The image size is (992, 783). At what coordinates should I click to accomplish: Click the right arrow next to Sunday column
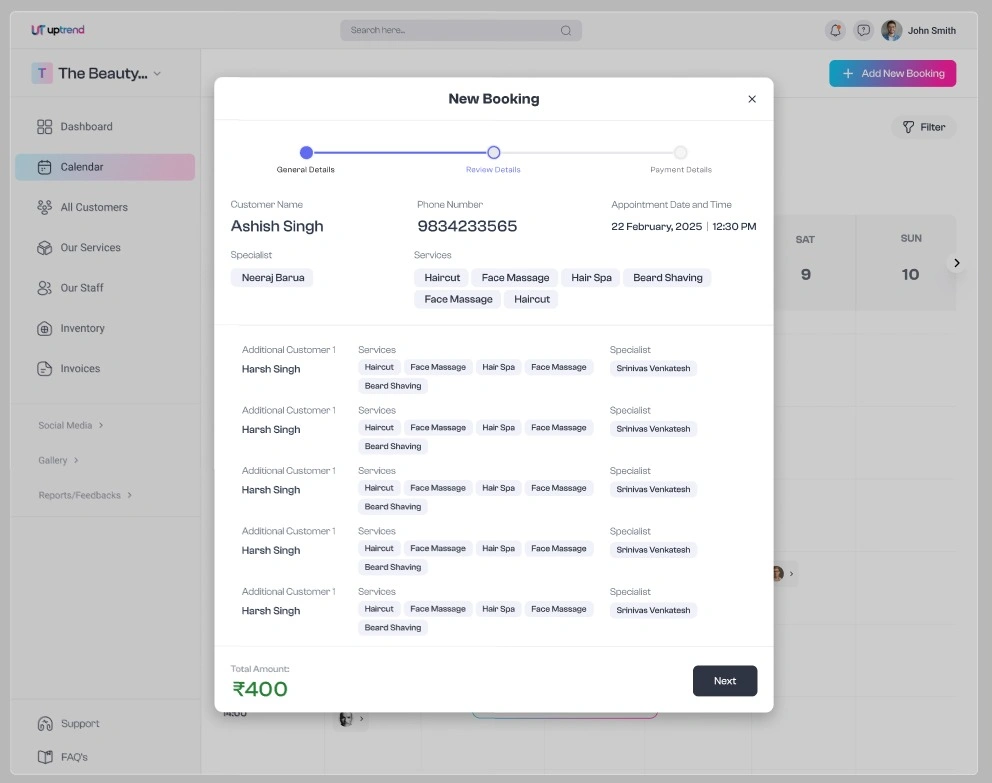[x=956, y=263]
